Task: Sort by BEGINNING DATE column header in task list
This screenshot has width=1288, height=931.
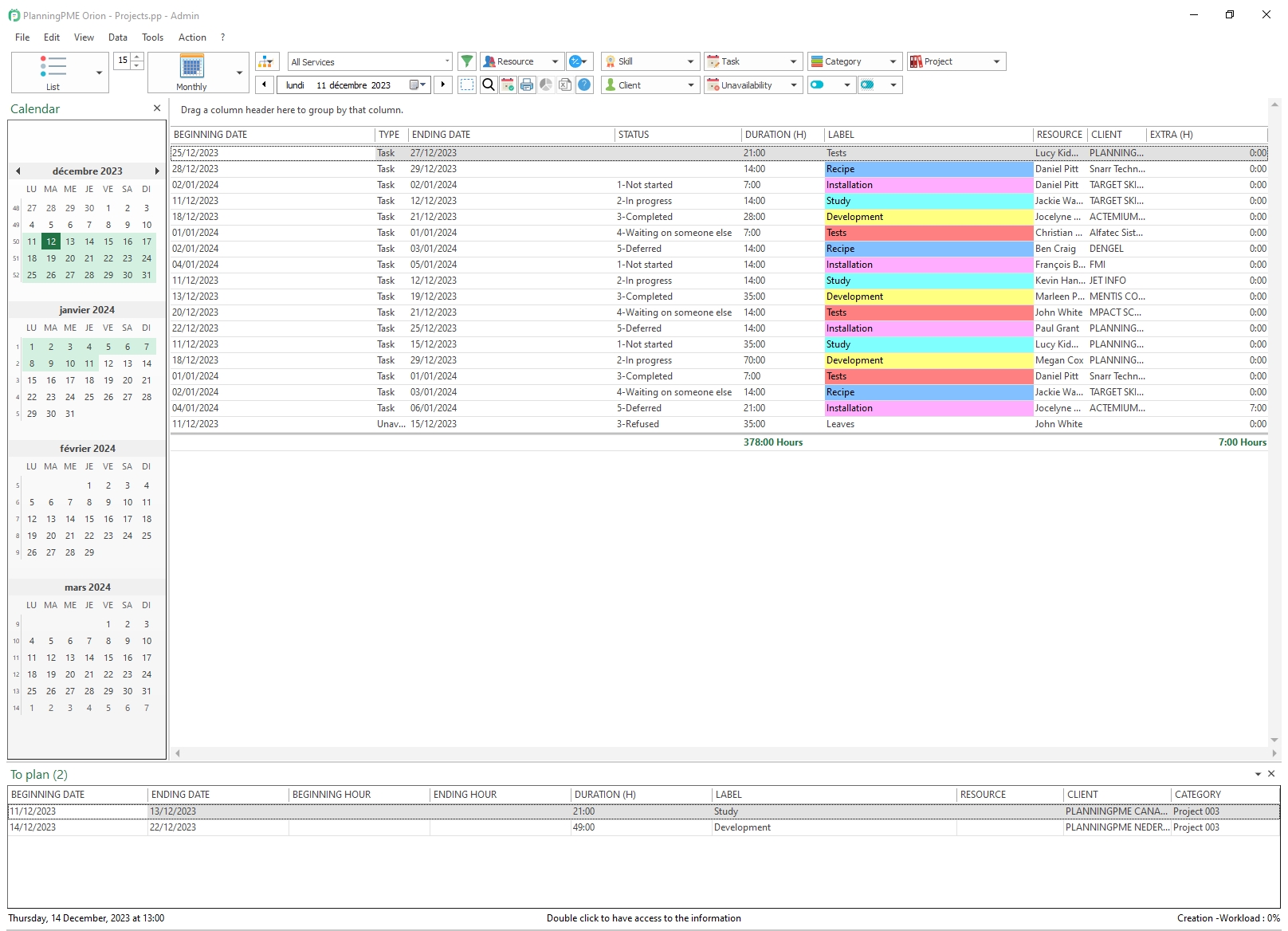Action: click(273, 135)
